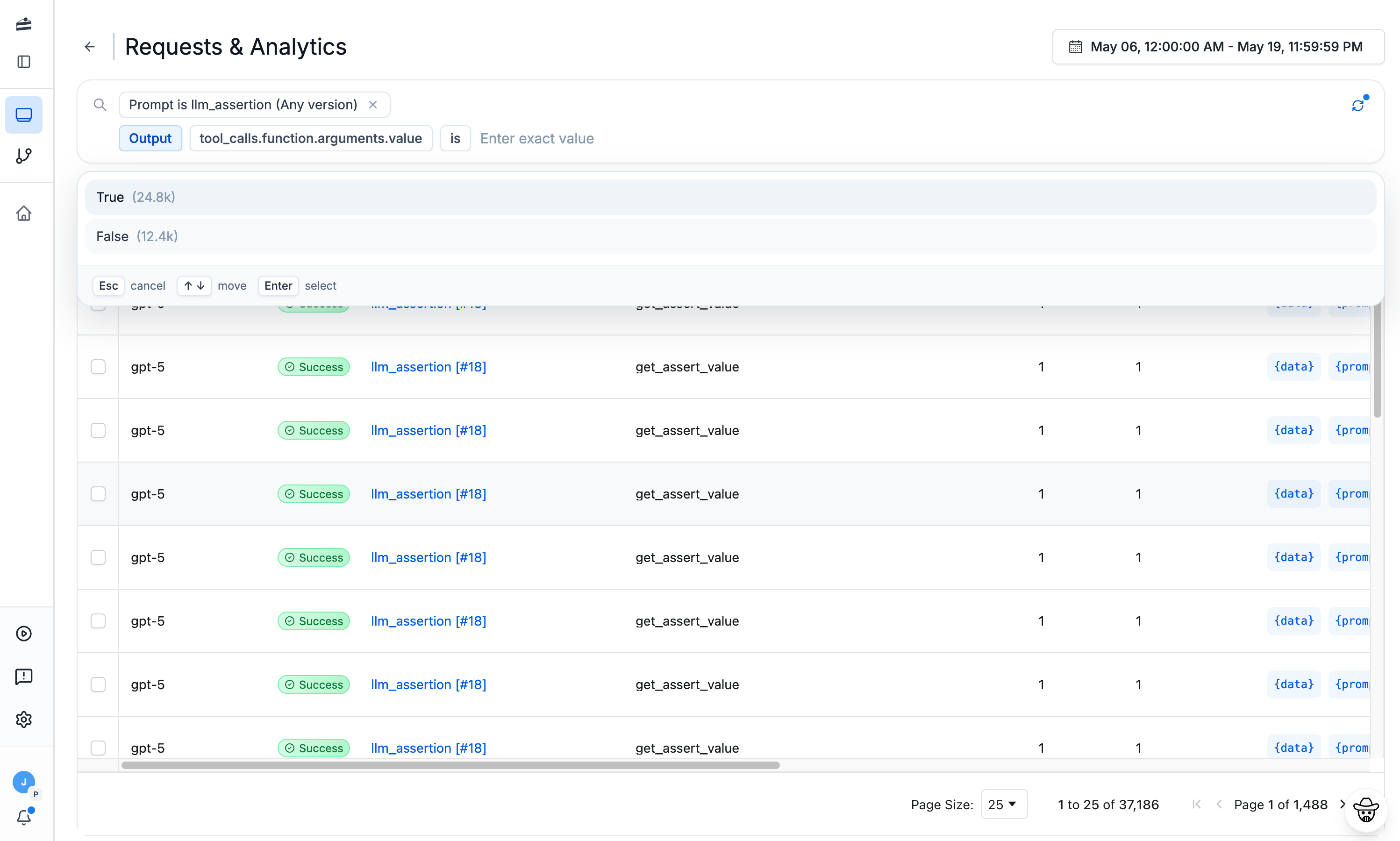This screenshot has height=841, width=1400.
Task: Remove the Prompt is llm_assertion filter
Action: [x=373, y=105]
